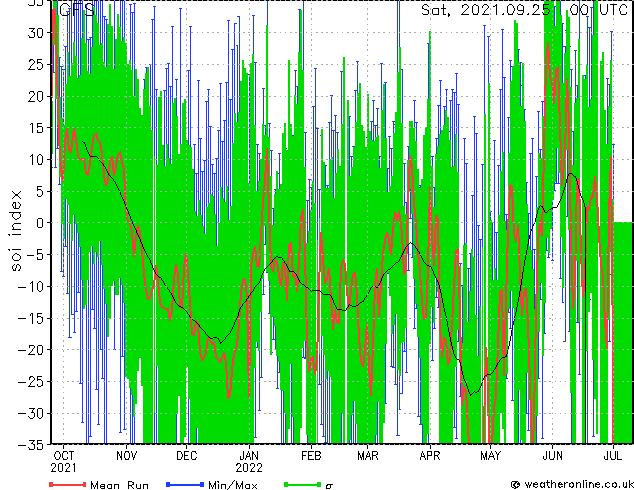
Task: Click the FEB month label
Action: coord(311,456)
